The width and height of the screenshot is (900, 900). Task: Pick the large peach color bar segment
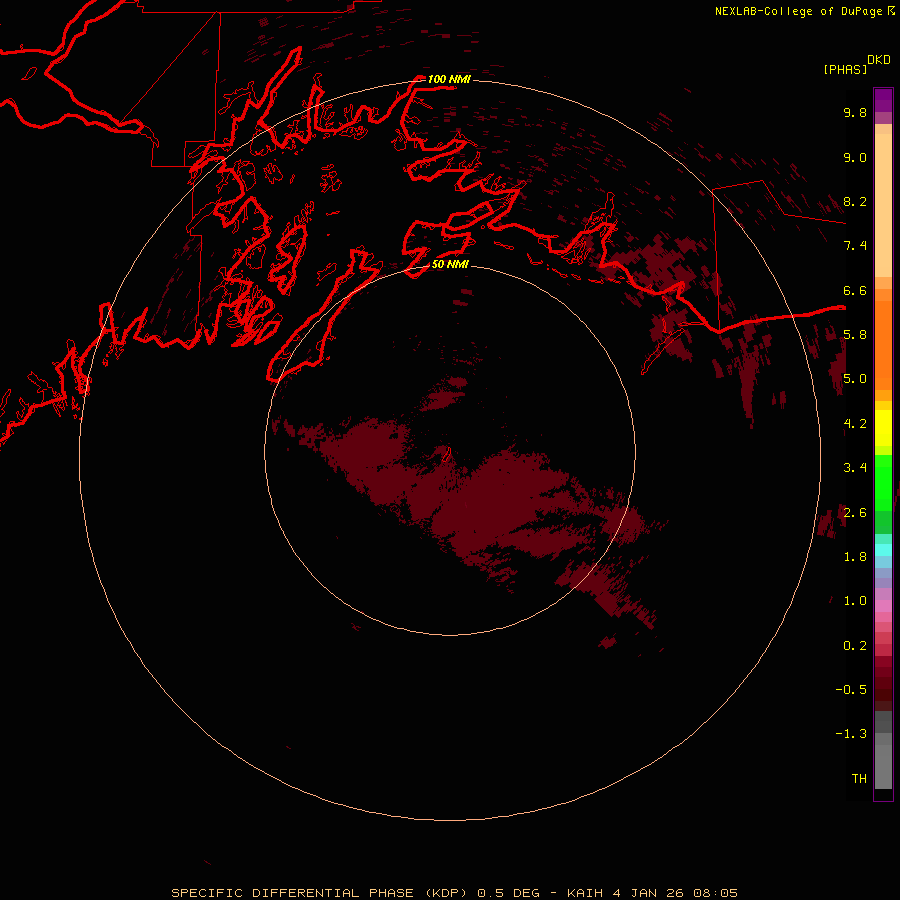pos(883,205)
